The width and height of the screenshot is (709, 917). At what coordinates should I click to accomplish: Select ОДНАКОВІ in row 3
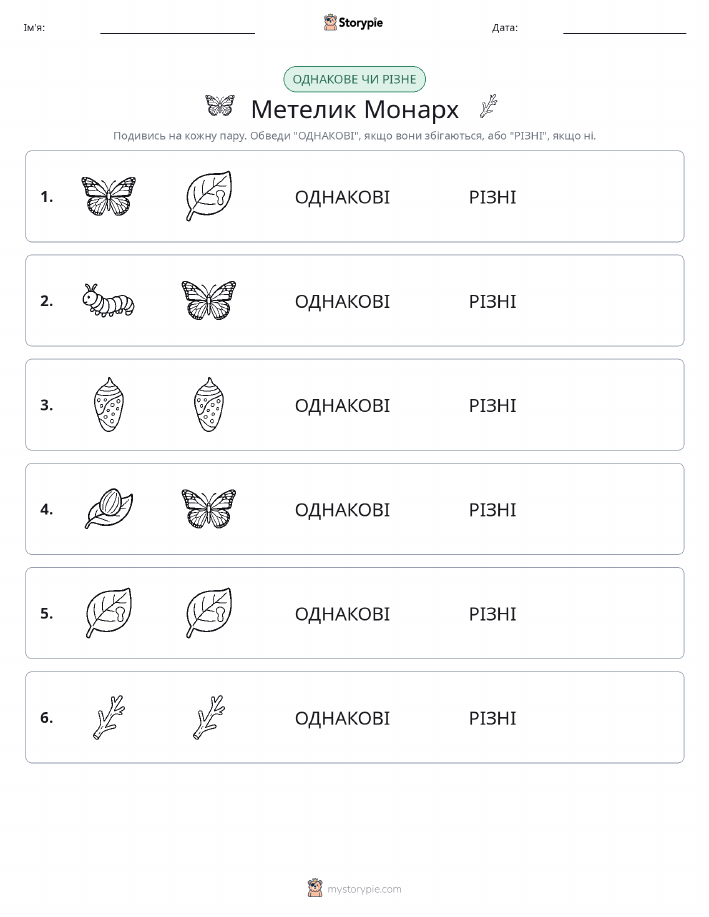[x=342, y=405]
